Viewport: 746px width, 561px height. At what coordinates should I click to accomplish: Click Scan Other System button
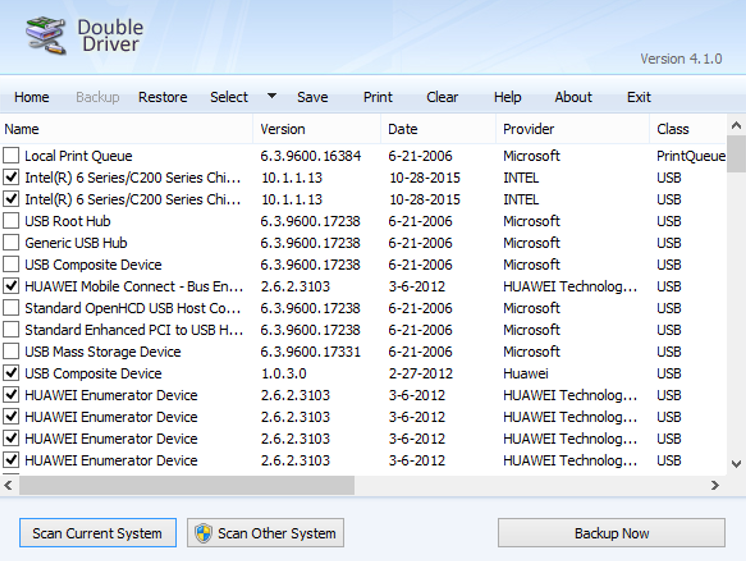[265, 533]
